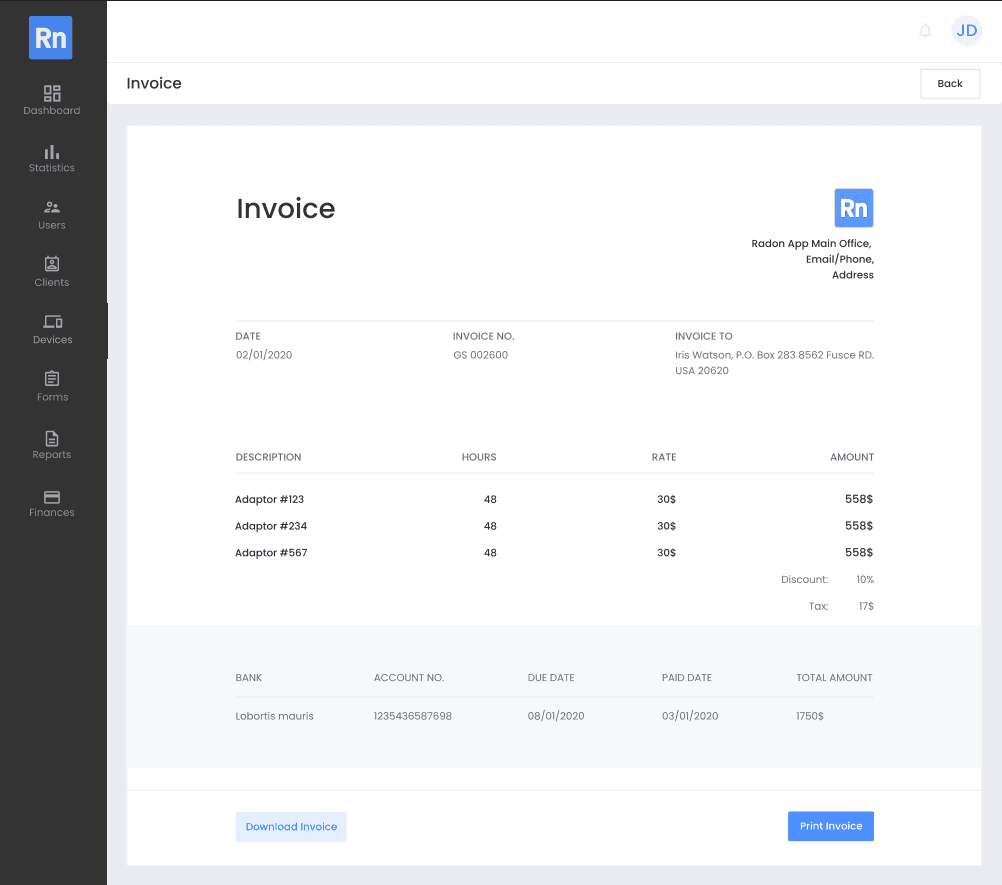The height and width of the screenshot is (885, 1002).
Task: Click the notification bell icon
Action: [925, 31]
